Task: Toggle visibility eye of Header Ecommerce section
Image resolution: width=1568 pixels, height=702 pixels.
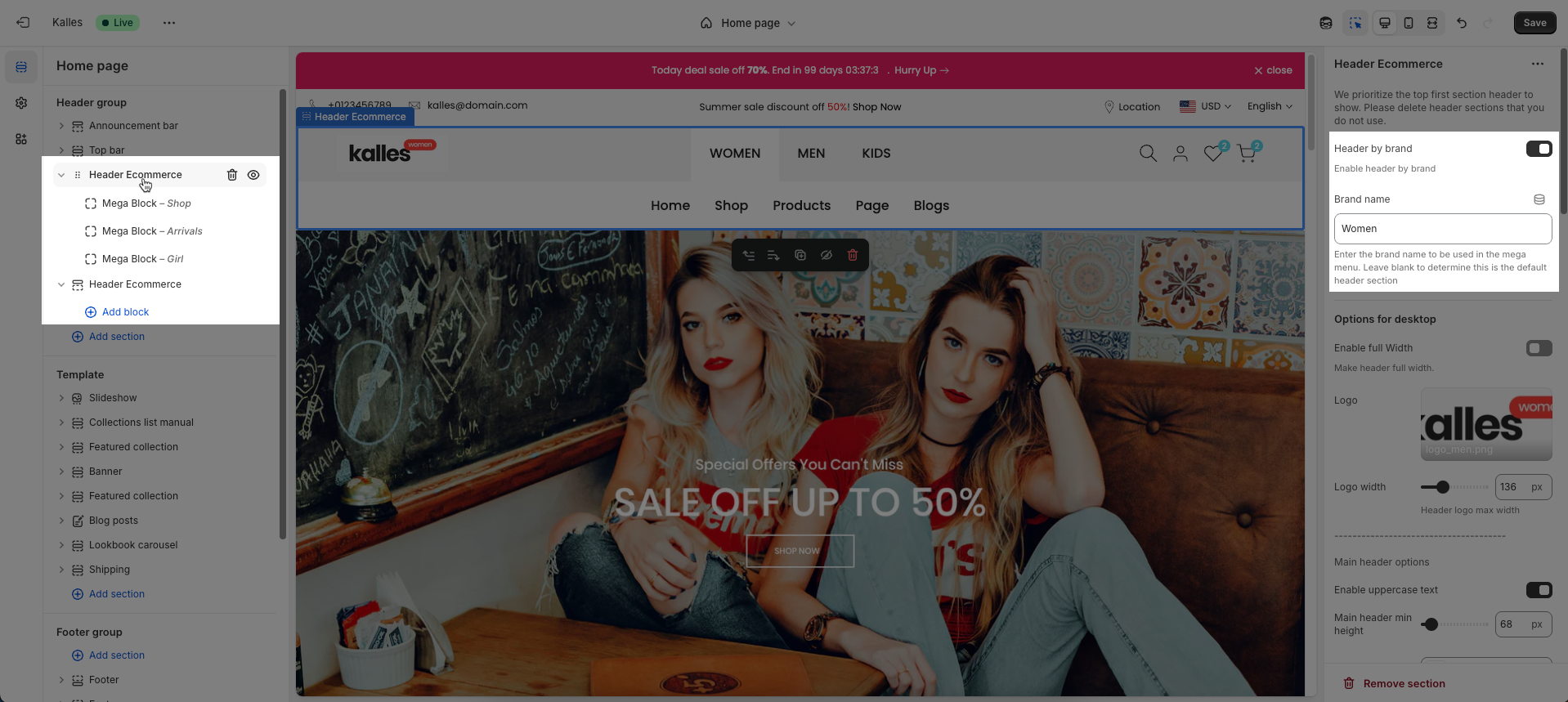Action: click(x=253, y=175)
